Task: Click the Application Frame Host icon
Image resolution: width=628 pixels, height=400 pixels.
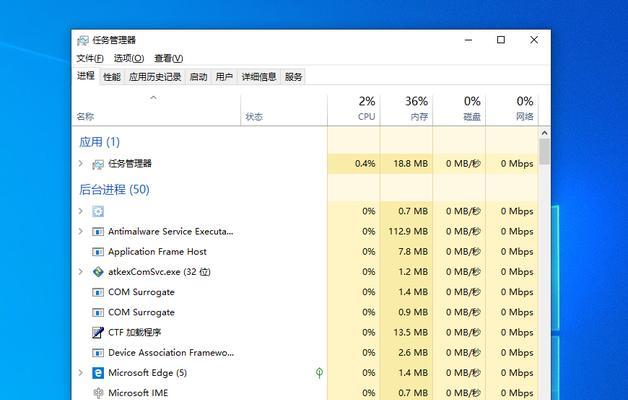Action: (98, 252)
